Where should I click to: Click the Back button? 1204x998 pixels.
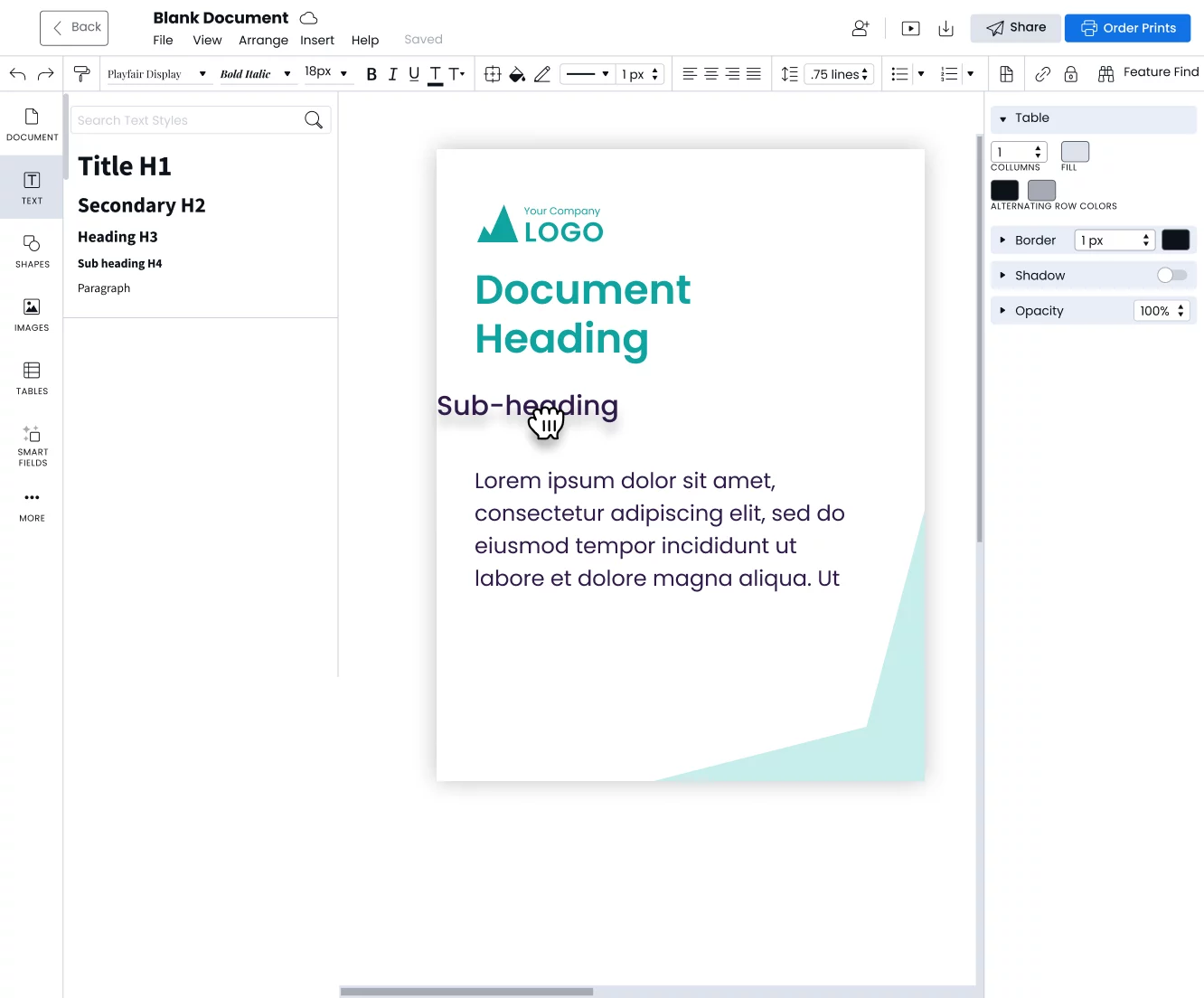point(73,27)
